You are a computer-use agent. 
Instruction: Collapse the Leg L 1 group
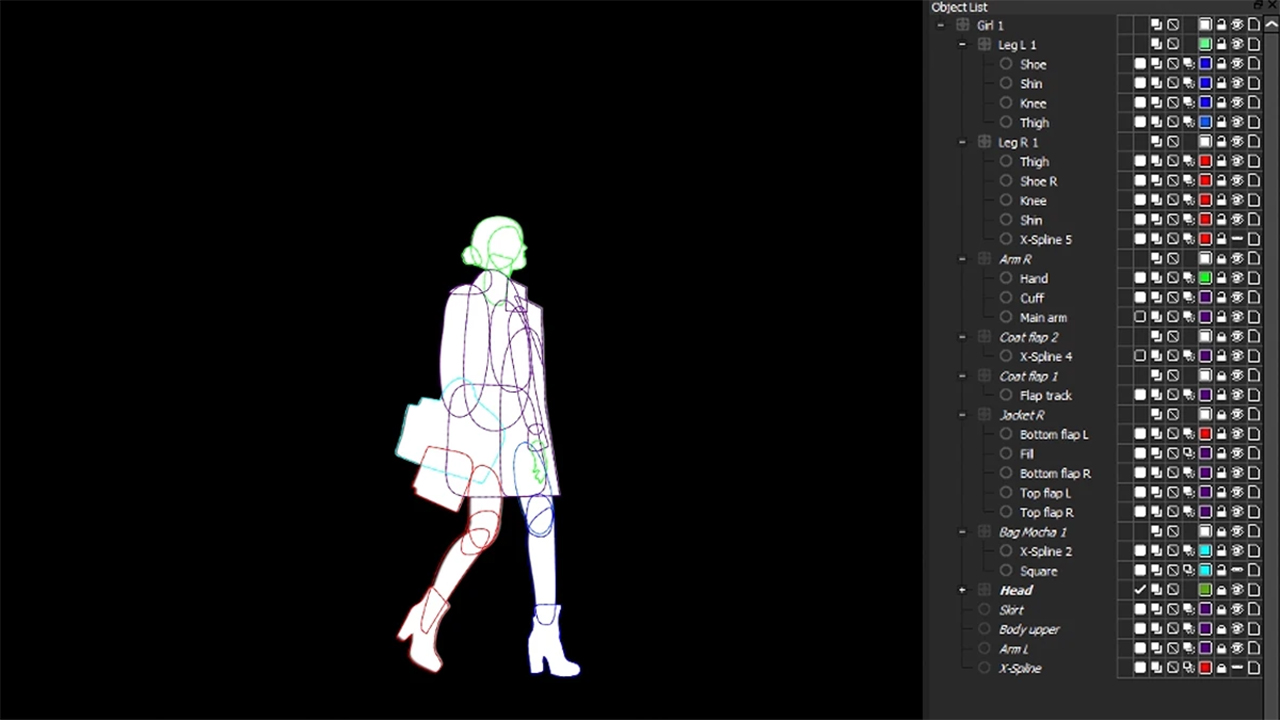(x=962, y=44)
